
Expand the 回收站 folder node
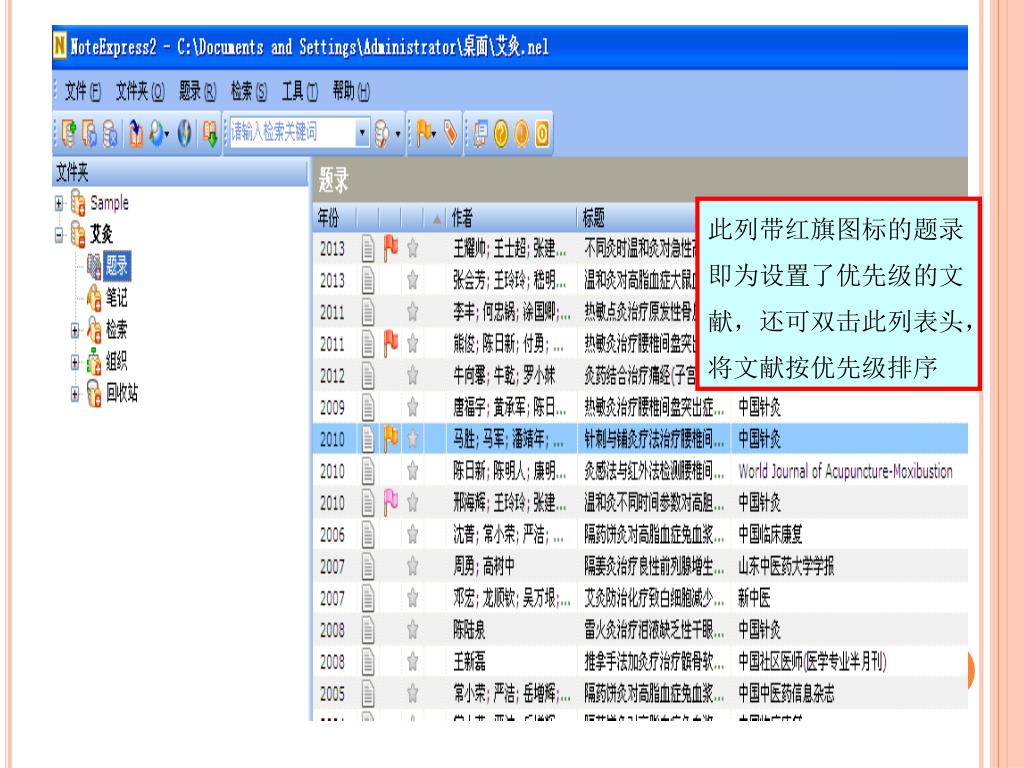[75, 393]
